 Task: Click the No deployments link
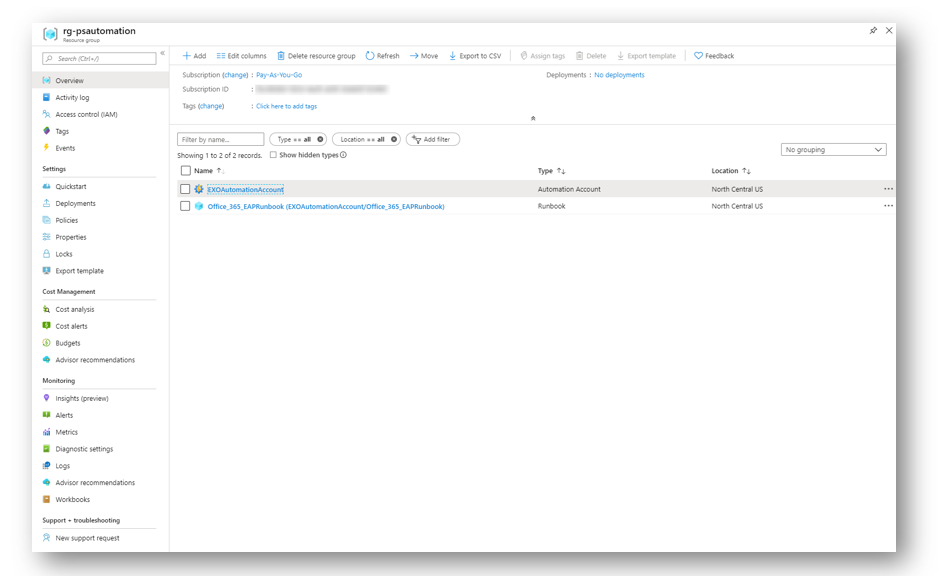(x=619, y=75)
